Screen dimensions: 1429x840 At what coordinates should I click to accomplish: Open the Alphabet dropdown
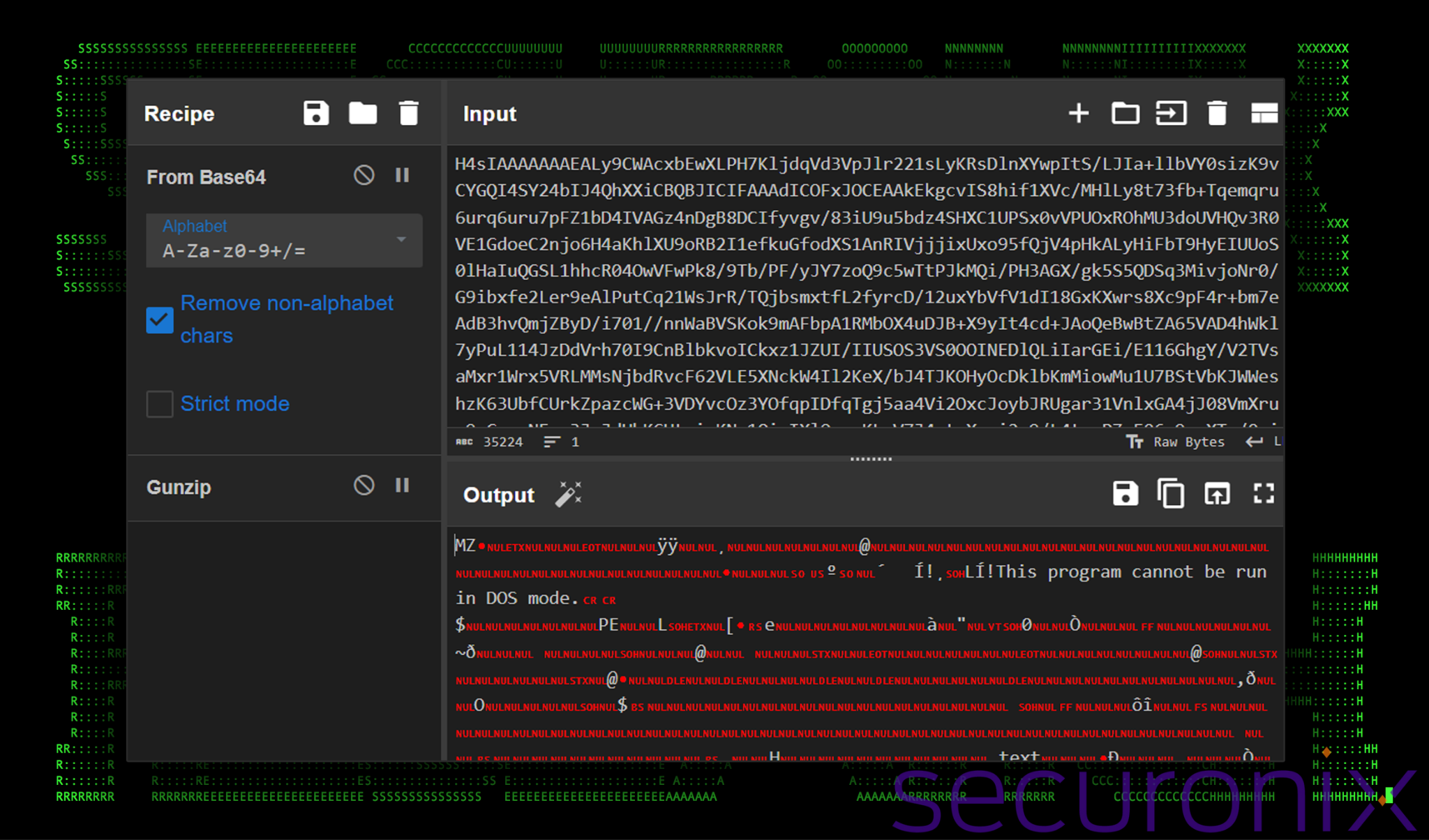[401, 239]
